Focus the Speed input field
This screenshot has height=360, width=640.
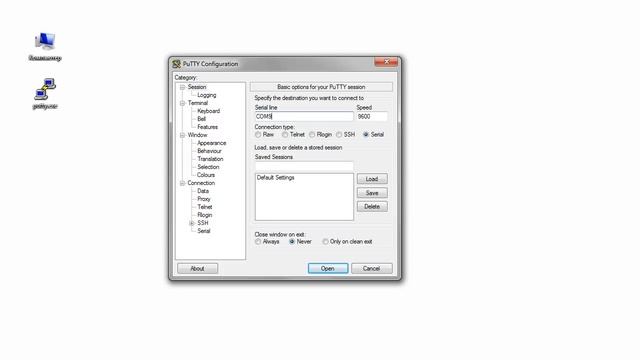pos(372,116)
